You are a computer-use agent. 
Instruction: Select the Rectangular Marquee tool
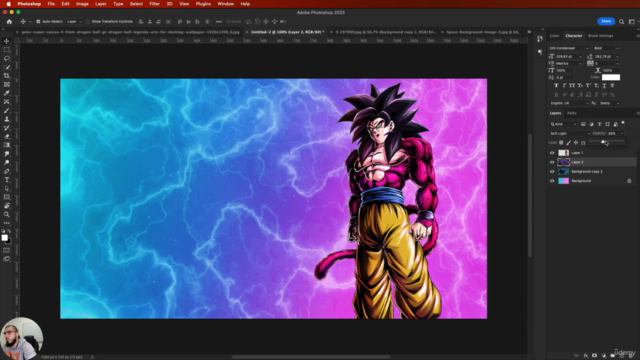[x=7, y=50]
